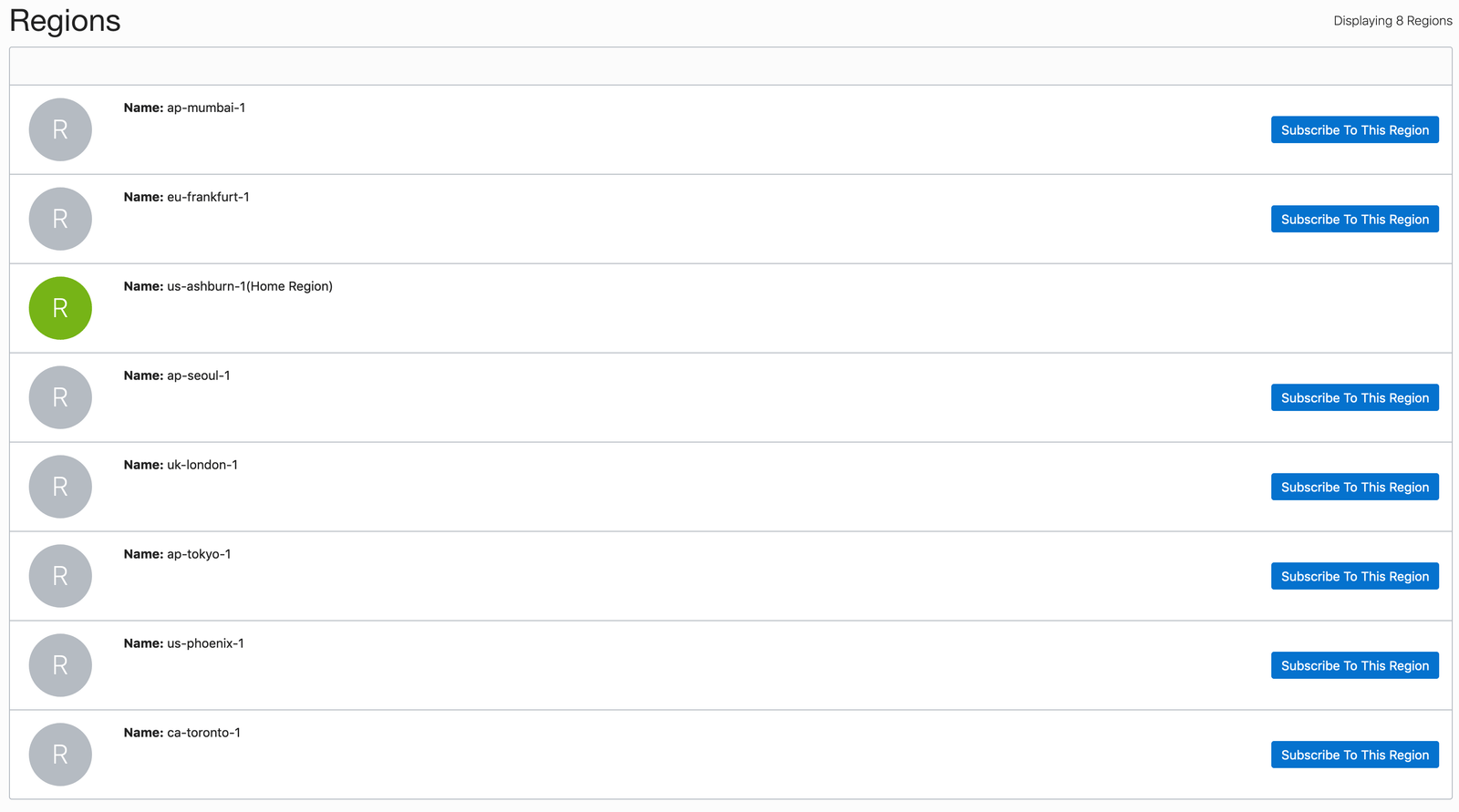Viewport: 1459px width, 812px height.
Task: Click the uk-london-1 region R icon
Action: (60, 487)
